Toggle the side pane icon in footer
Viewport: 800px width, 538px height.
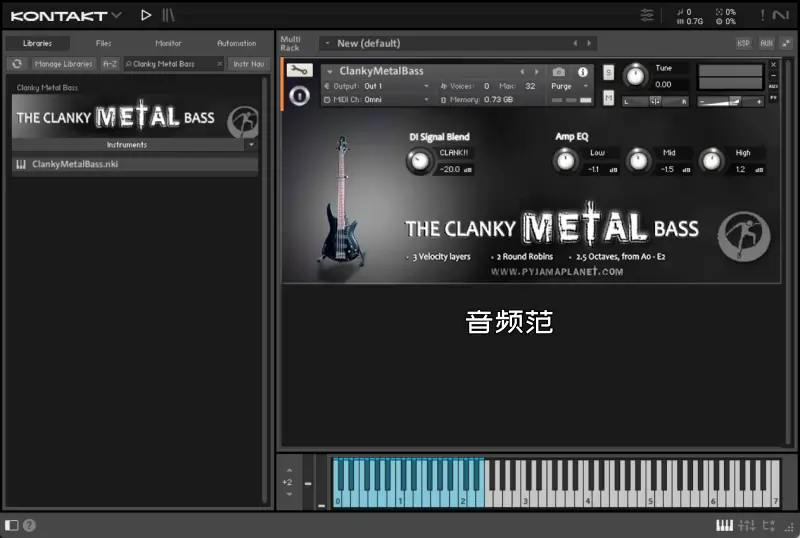(11, 525)
